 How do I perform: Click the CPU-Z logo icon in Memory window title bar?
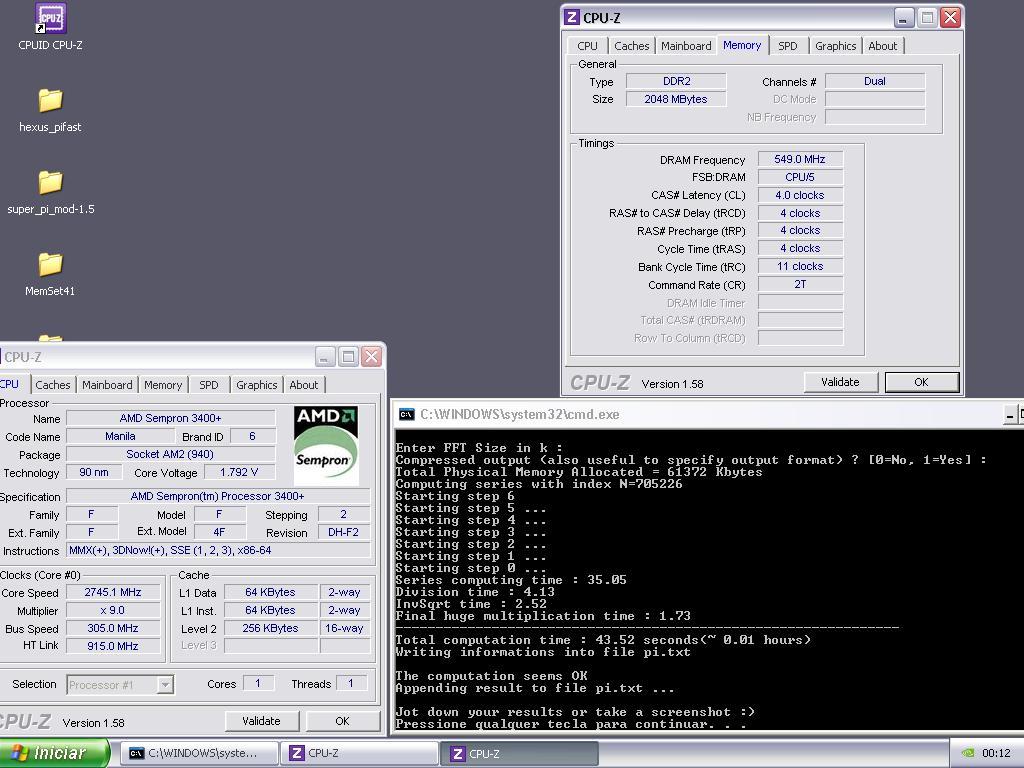pyautogui.click(x=572, y=18)
